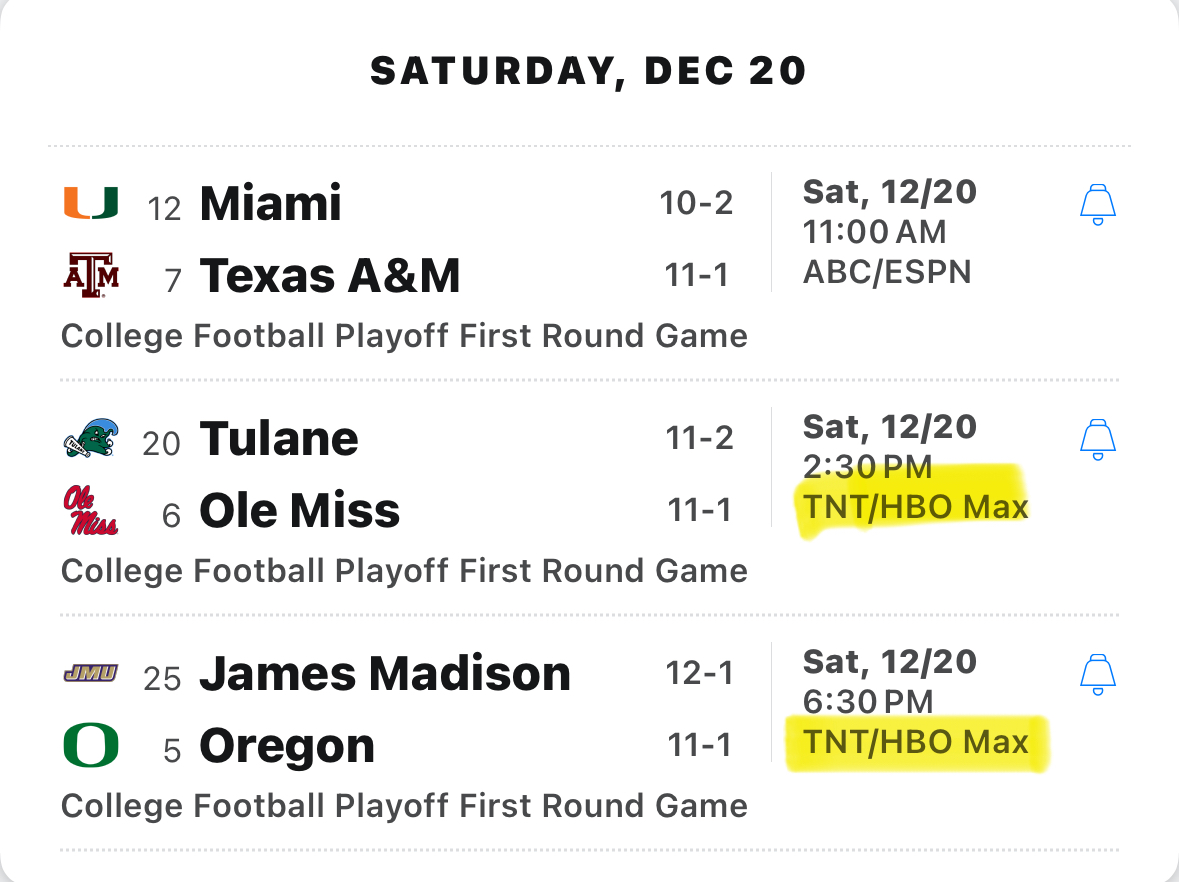The width and height of the screenshot is (1179, 882).
Task: Tap the Miami Hurricanes logo
Action: (91, 203)
